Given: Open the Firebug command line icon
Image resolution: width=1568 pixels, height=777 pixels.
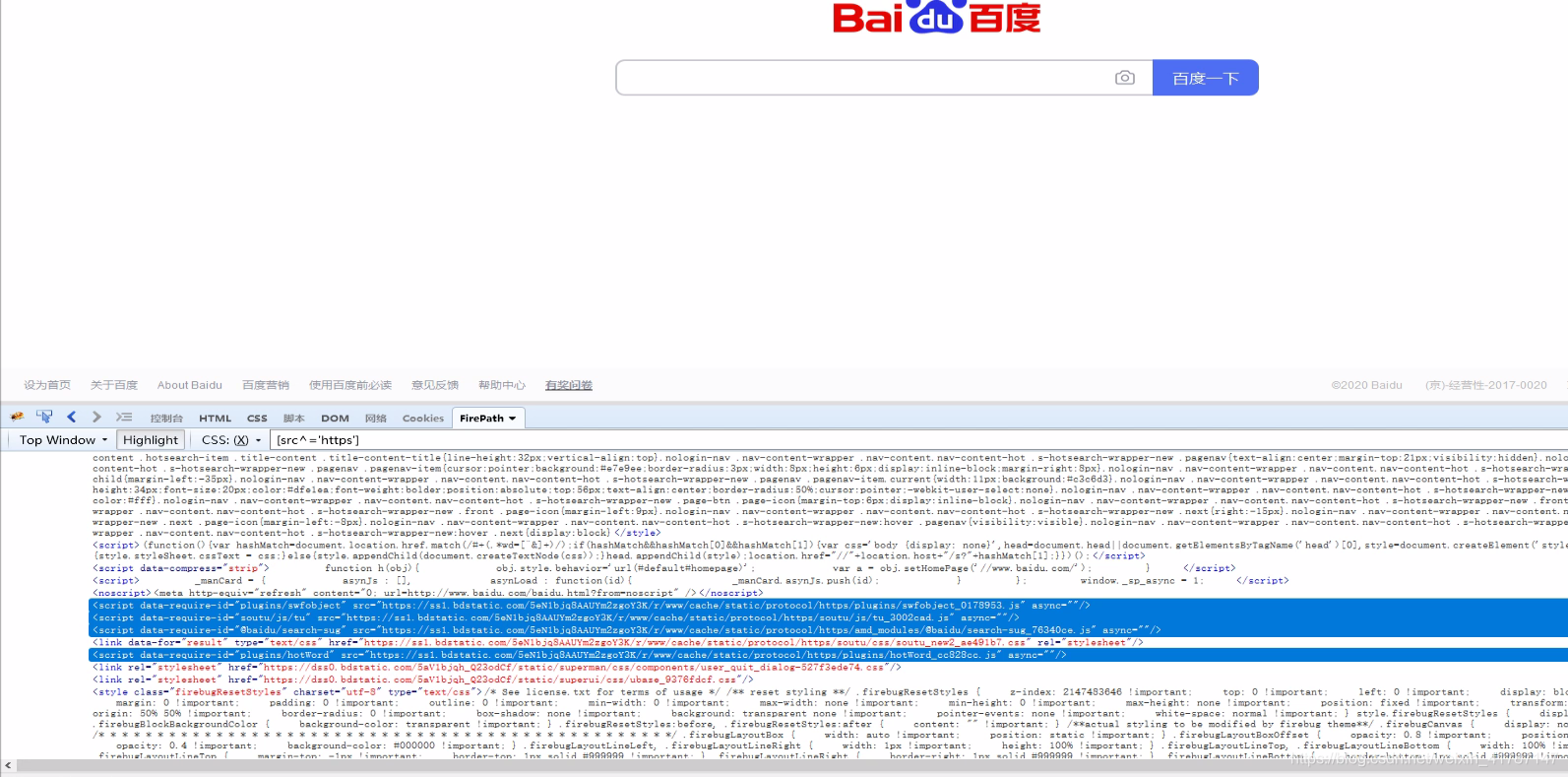Looking at the screenshot, I should pyautogui.click(x=124, y=418).
